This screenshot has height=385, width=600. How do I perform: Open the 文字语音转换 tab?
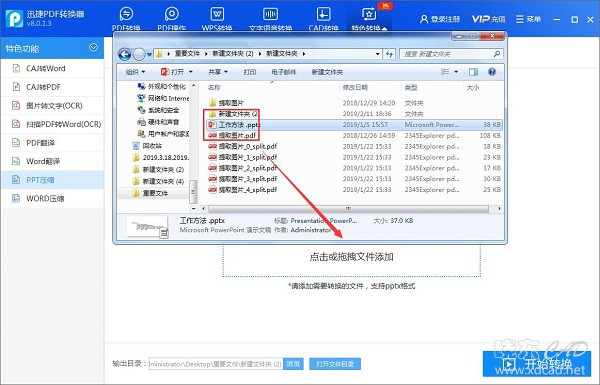pos(271,18)
